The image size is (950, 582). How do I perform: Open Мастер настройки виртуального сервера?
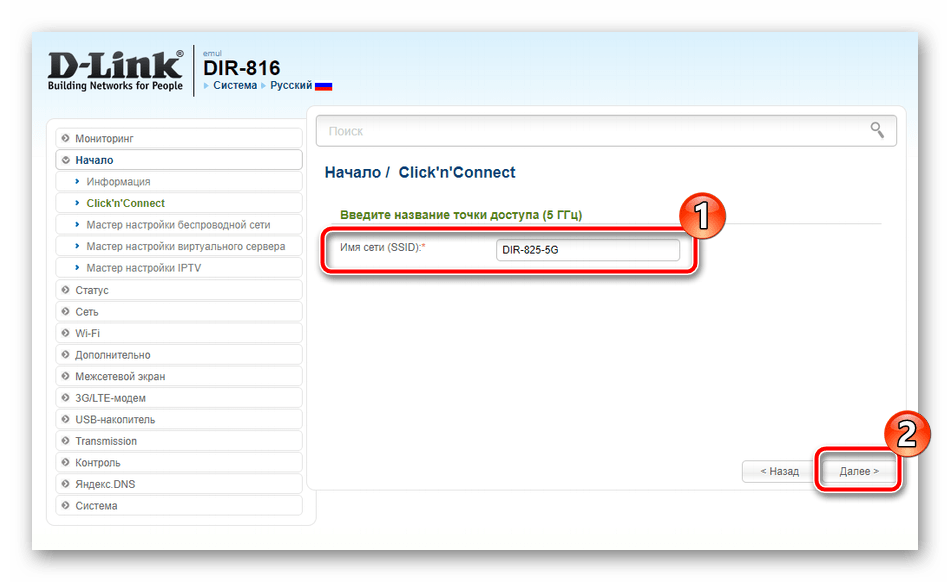click(179, 246)
